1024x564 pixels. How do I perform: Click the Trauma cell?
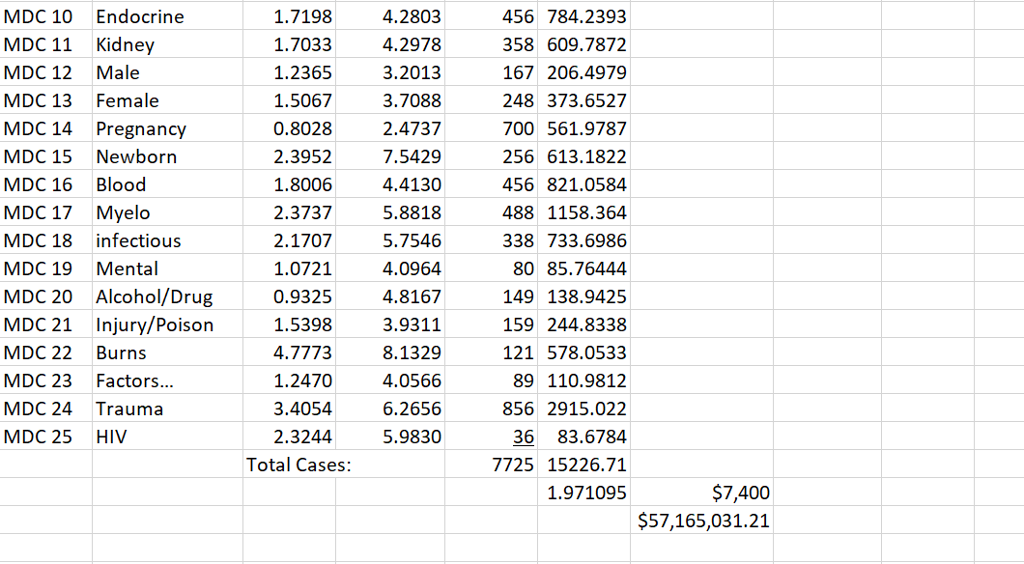click(x=167, y=409)
